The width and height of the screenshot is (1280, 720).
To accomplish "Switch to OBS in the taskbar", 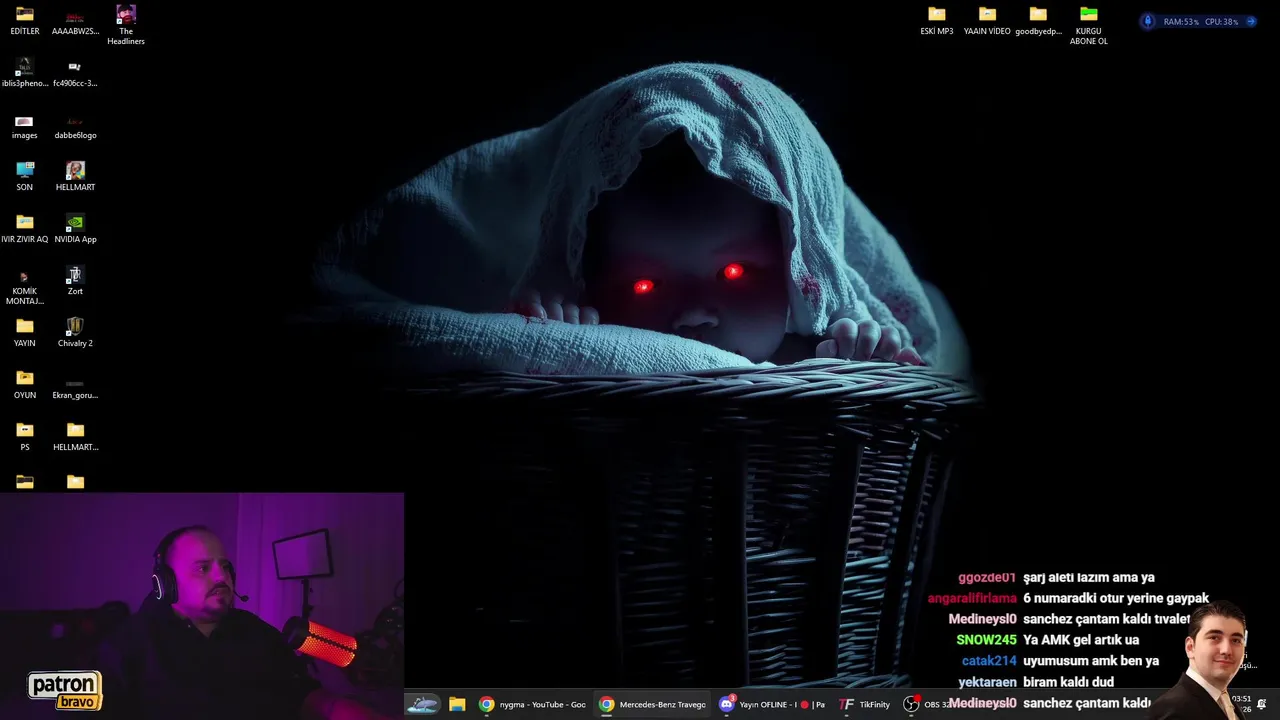I will click(x=927, y=704).
